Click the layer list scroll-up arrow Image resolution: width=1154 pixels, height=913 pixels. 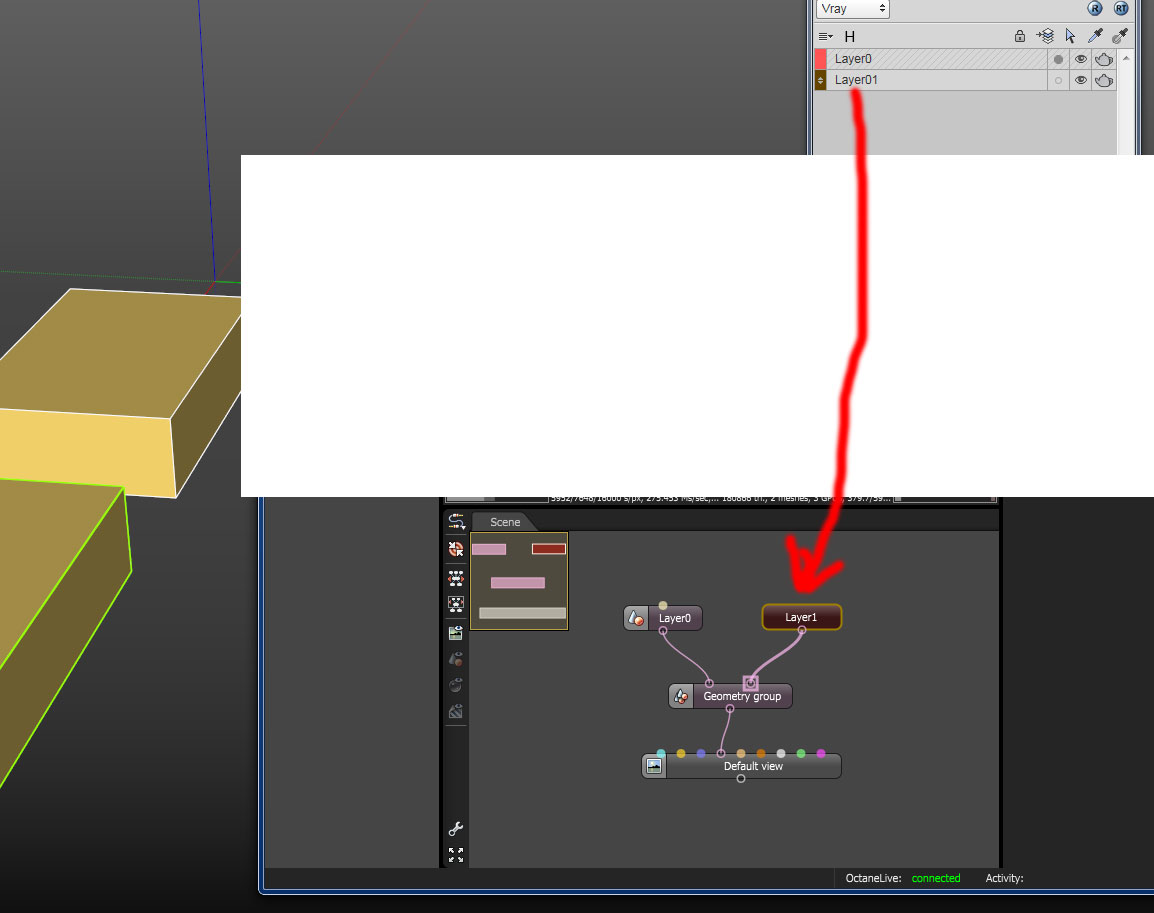pyautogui.click(x=1126, y=58)
